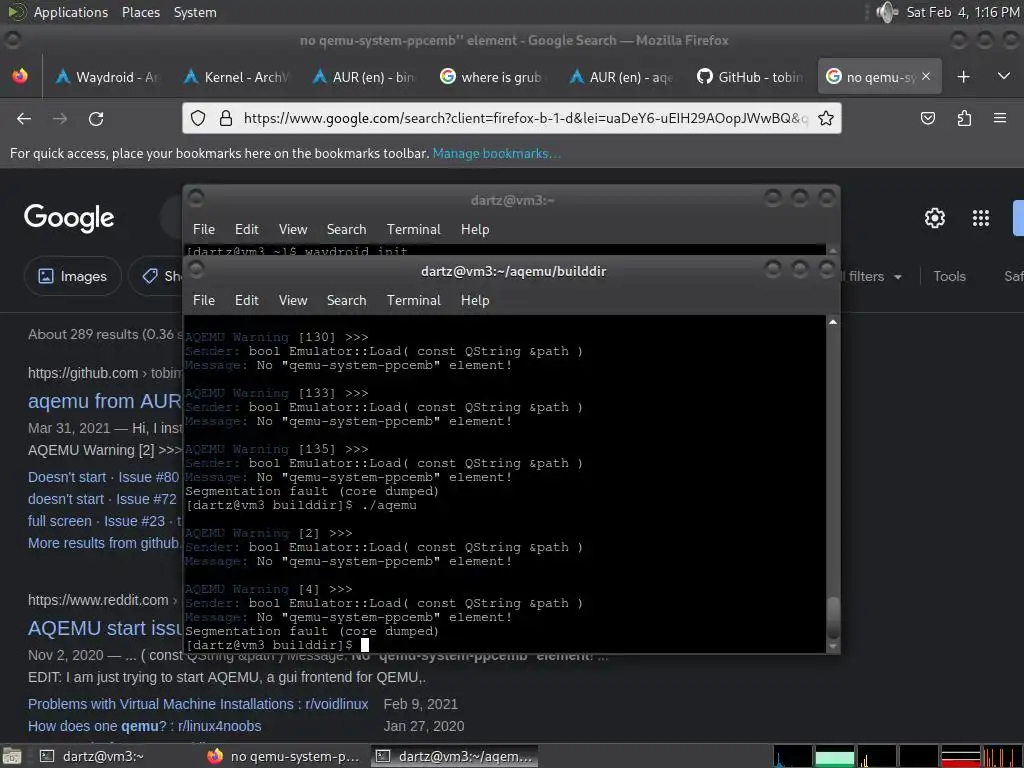Image resolution: width=1024 pixels, height=768 pixels.
Task: Click the show desktop icon in the bottom panel
Action: coord(12,756)
